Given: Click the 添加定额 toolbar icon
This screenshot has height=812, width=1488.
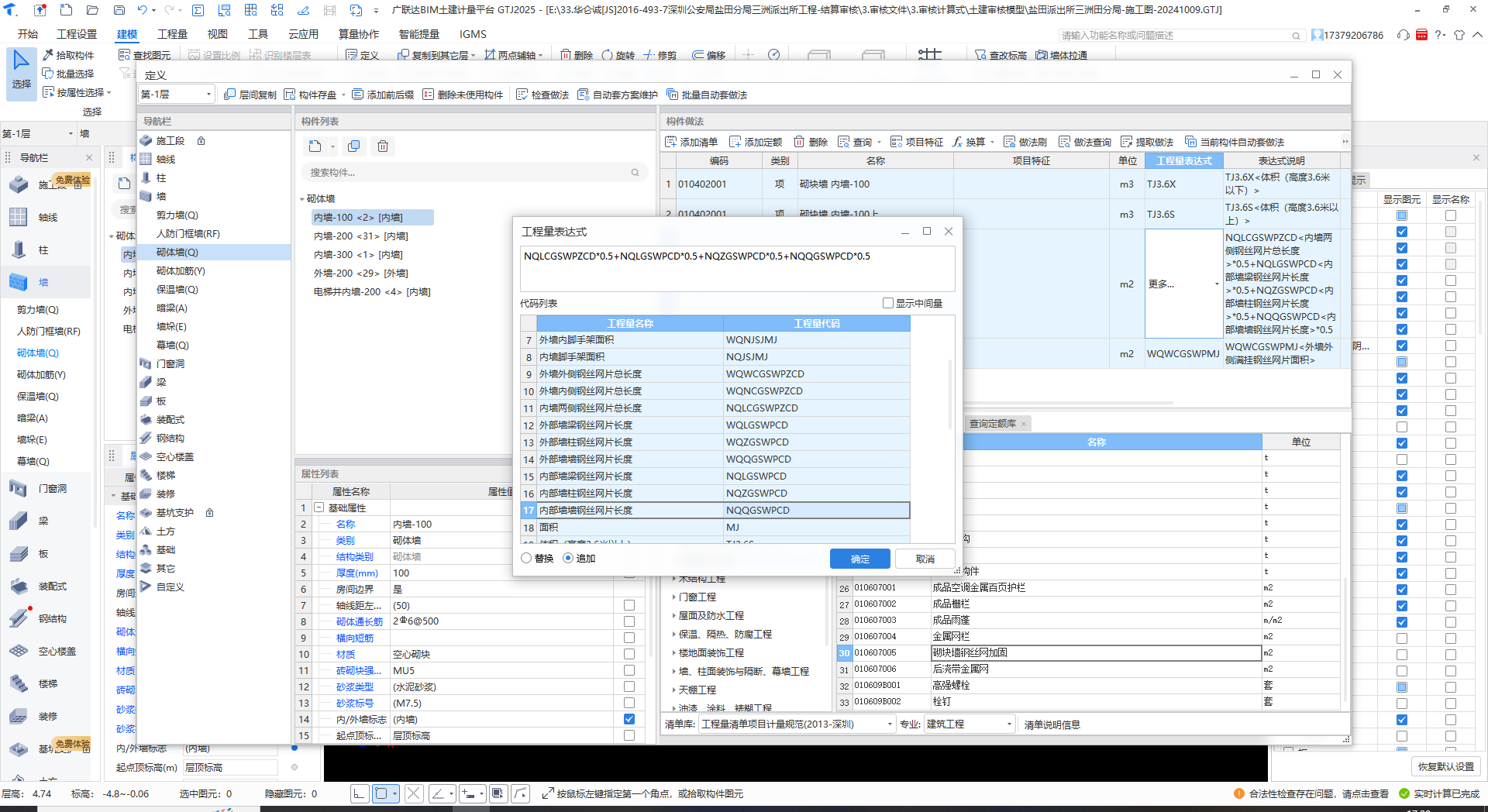Looking at the screenshot, I should (756, 142).
